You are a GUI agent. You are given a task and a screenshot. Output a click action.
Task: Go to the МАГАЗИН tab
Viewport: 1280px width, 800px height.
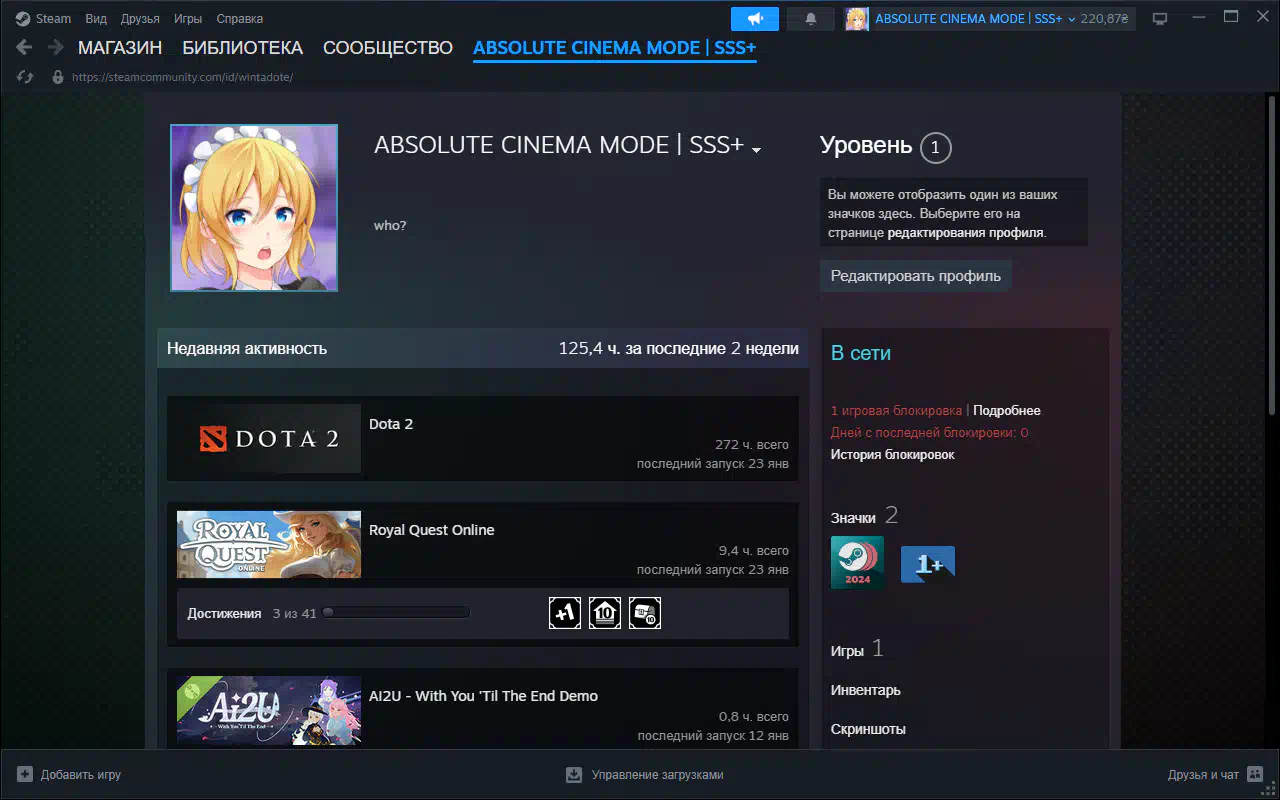click(120, 48)
